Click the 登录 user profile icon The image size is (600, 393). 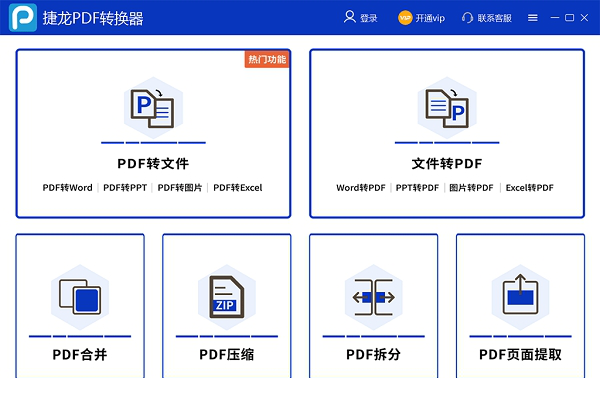click(x=349, y=17)
